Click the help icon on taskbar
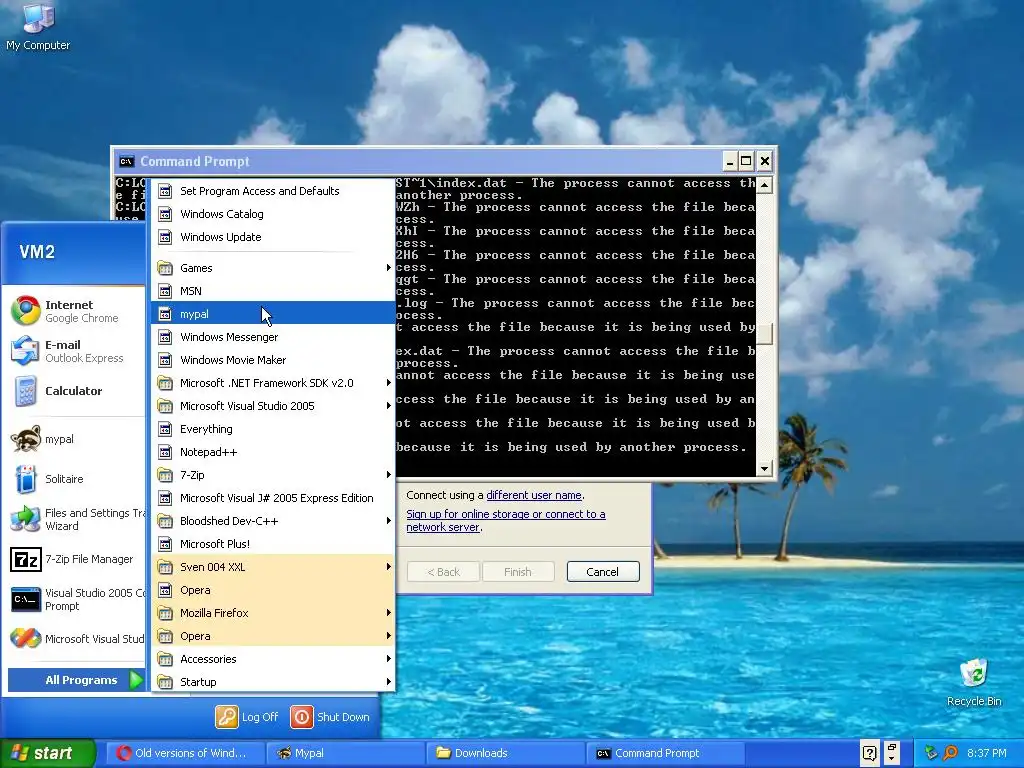Screen dimensions: 1024x768 (x=869, y=753)
